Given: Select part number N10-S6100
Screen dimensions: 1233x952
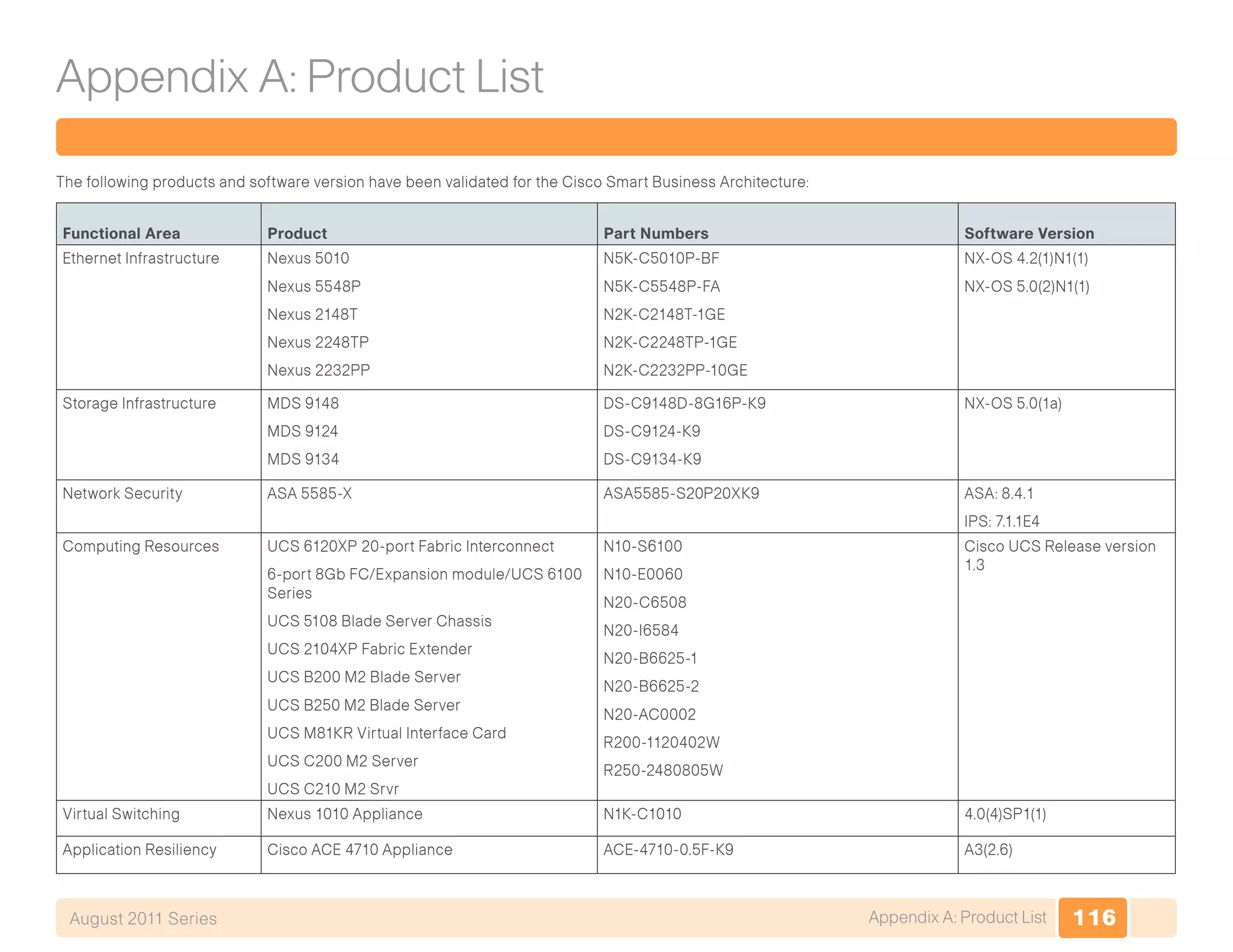Looking at the screenshot, I should tap(643, 546).
